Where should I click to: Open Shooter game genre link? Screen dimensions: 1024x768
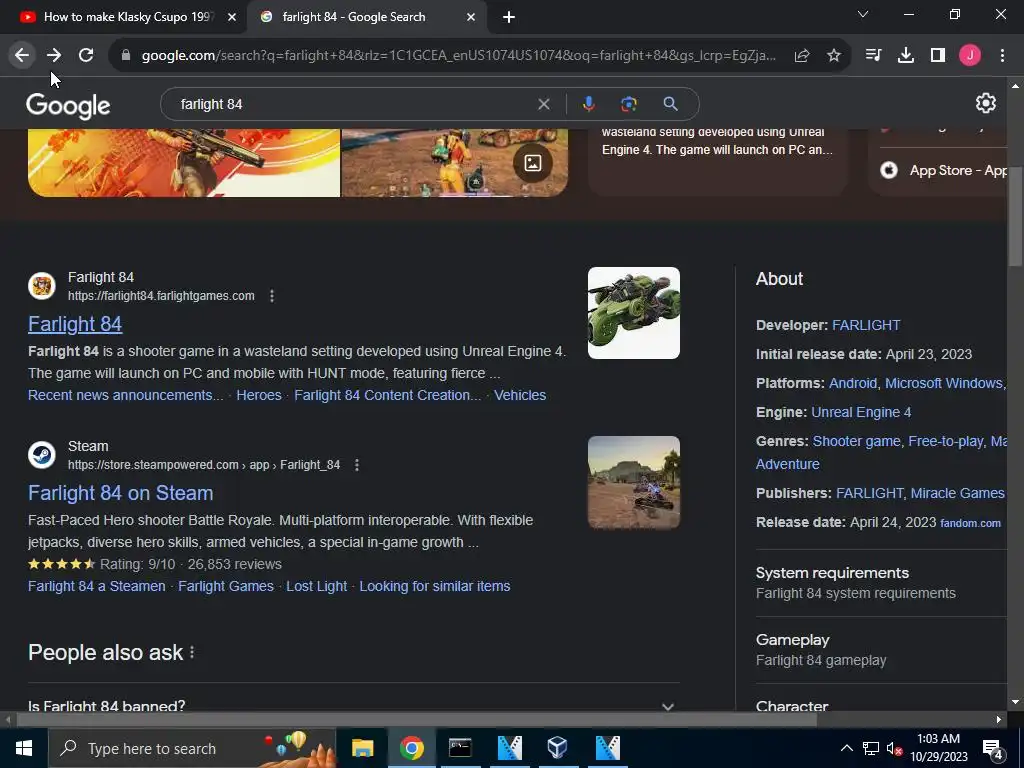856,441
